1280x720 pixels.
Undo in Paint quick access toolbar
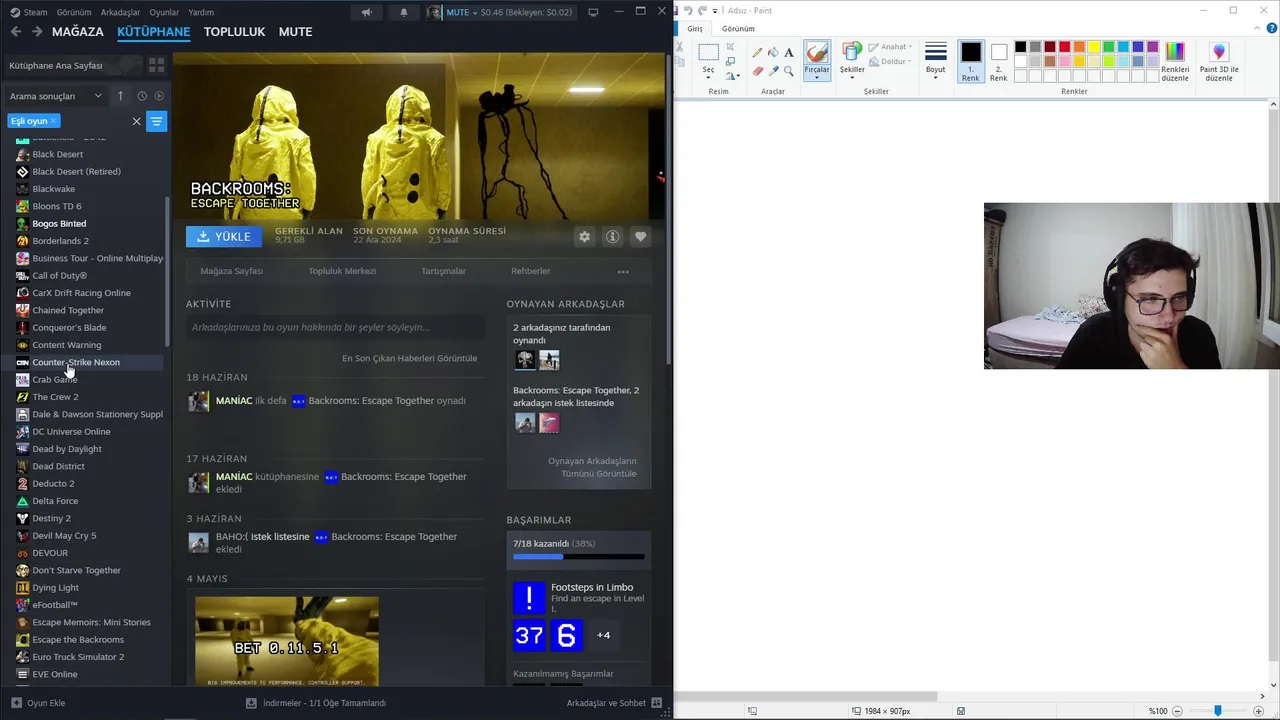[x=688, y=10]
